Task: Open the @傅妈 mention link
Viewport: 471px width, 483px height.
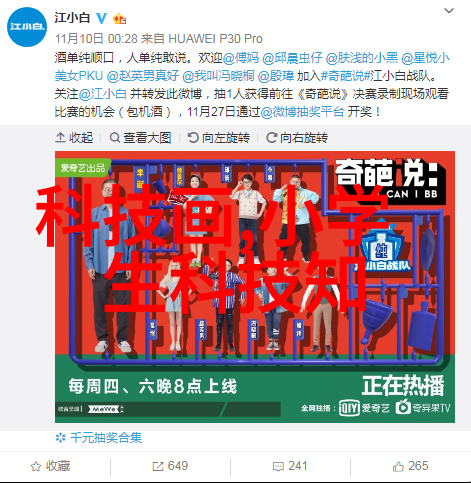Action: pyautogui.click(x=241, y=58)
